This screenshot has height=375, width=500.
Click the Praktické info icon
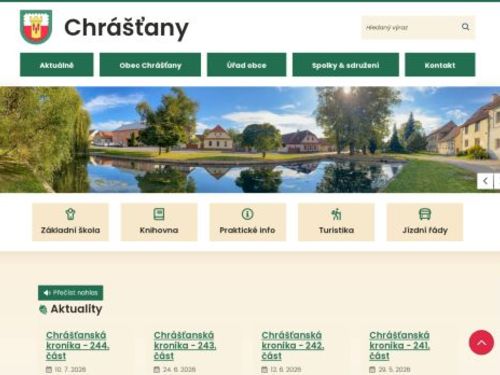click(247, 214)
